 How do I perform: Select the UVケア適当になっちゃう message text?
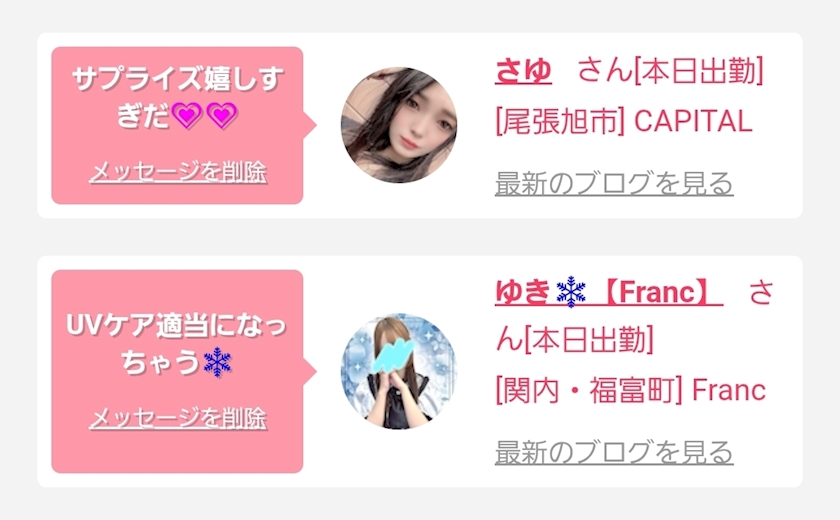[176, 344]
